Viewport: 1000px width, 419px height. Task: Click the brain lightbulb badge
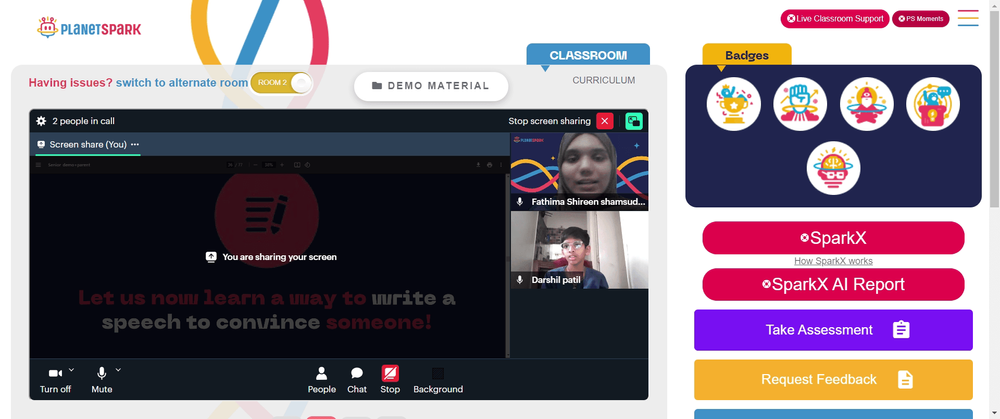pyautogui.click(x=833, y=168)
